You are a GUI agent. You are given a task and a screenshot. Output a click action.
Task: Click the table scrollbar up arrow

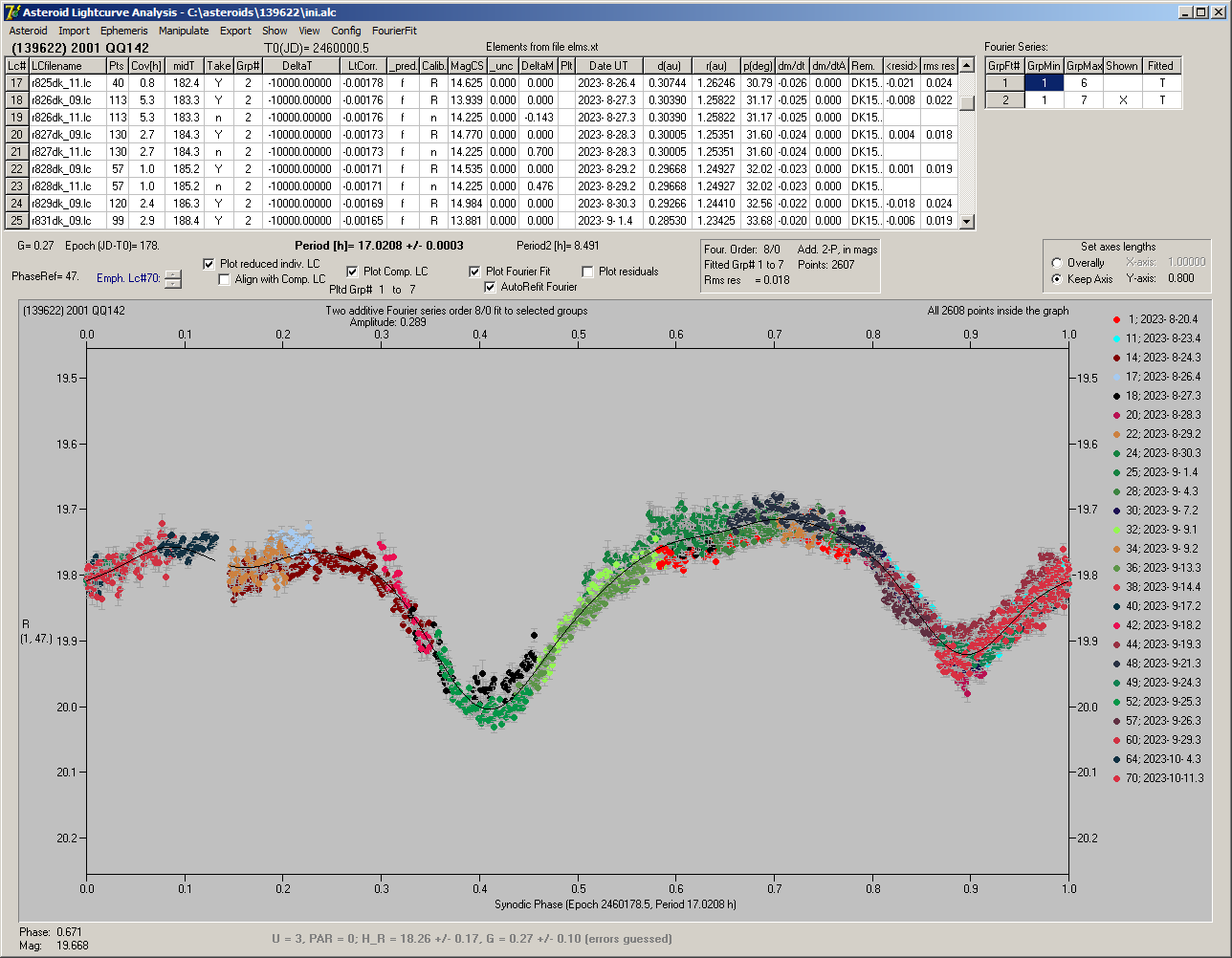[967, 66]
